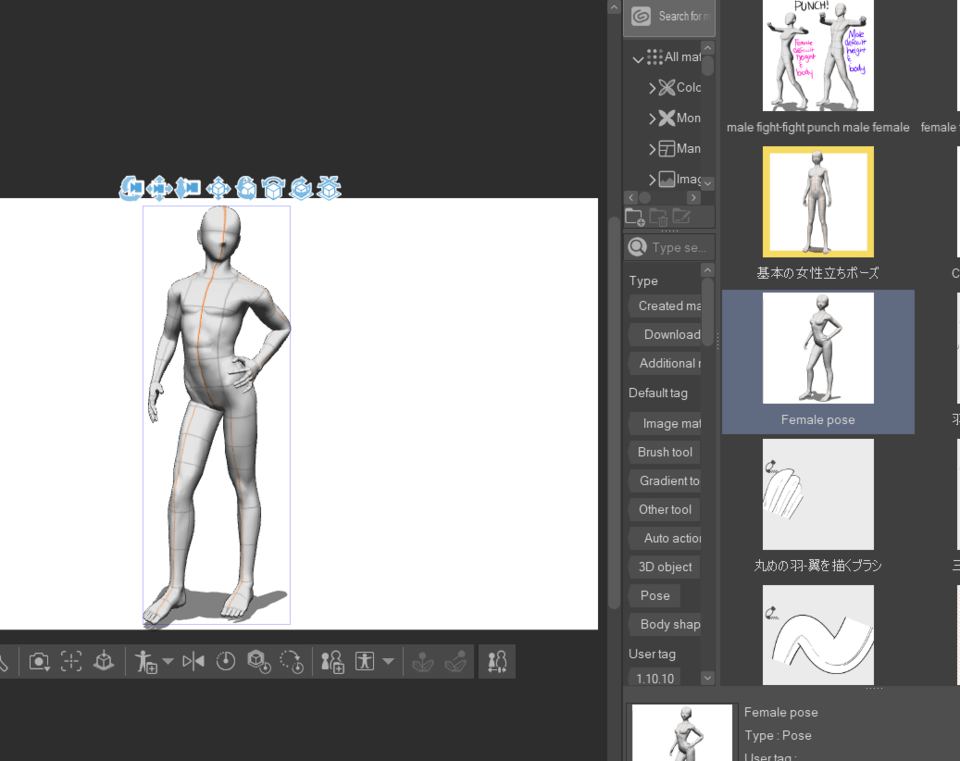Select the pan camera manipulator icon
This screenshot has width=960, height=761.
[x=159, y=188]
